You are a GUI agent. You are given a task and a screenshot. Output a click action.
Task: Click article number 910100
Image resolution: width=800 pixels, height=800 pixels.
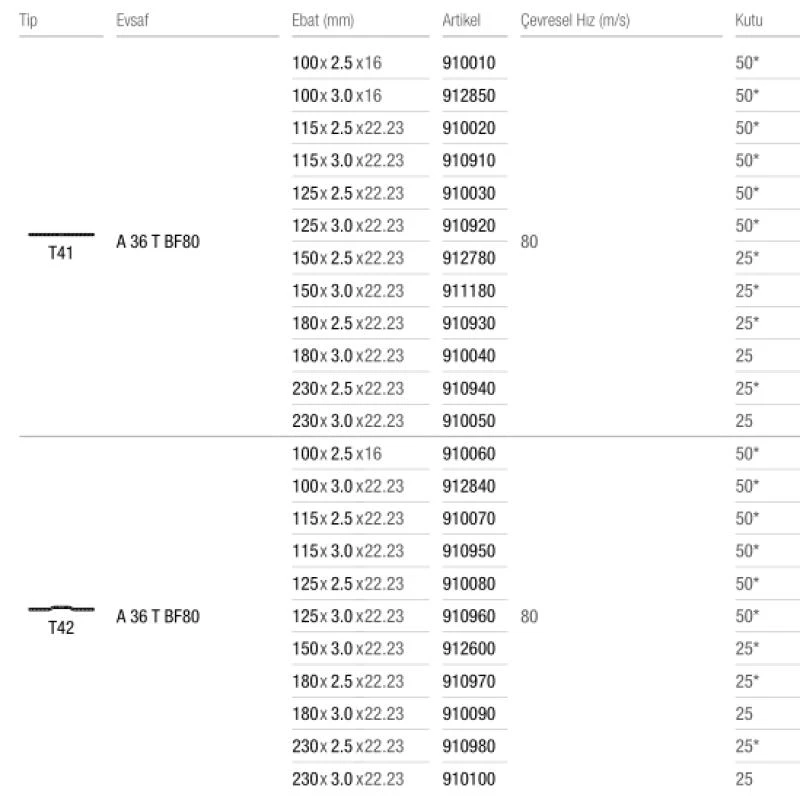pos(469,779)
